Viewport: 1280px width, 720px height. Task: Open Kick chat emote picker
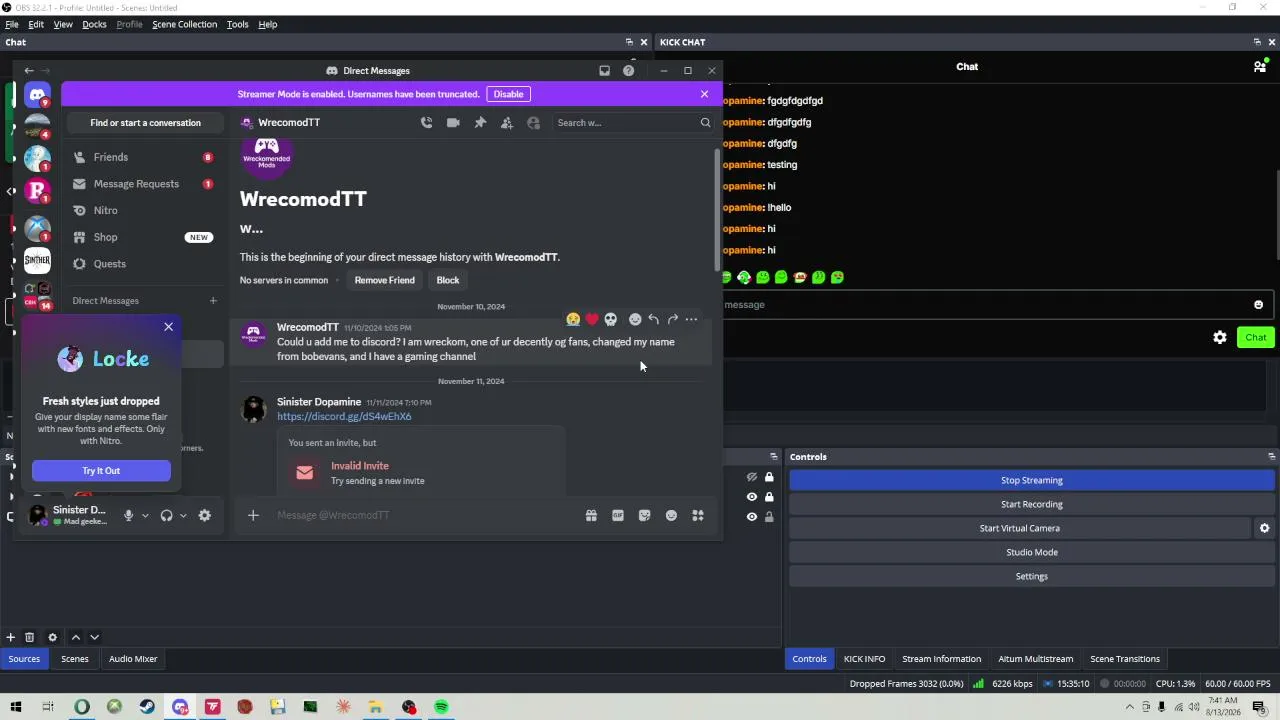click(1258, 305)
